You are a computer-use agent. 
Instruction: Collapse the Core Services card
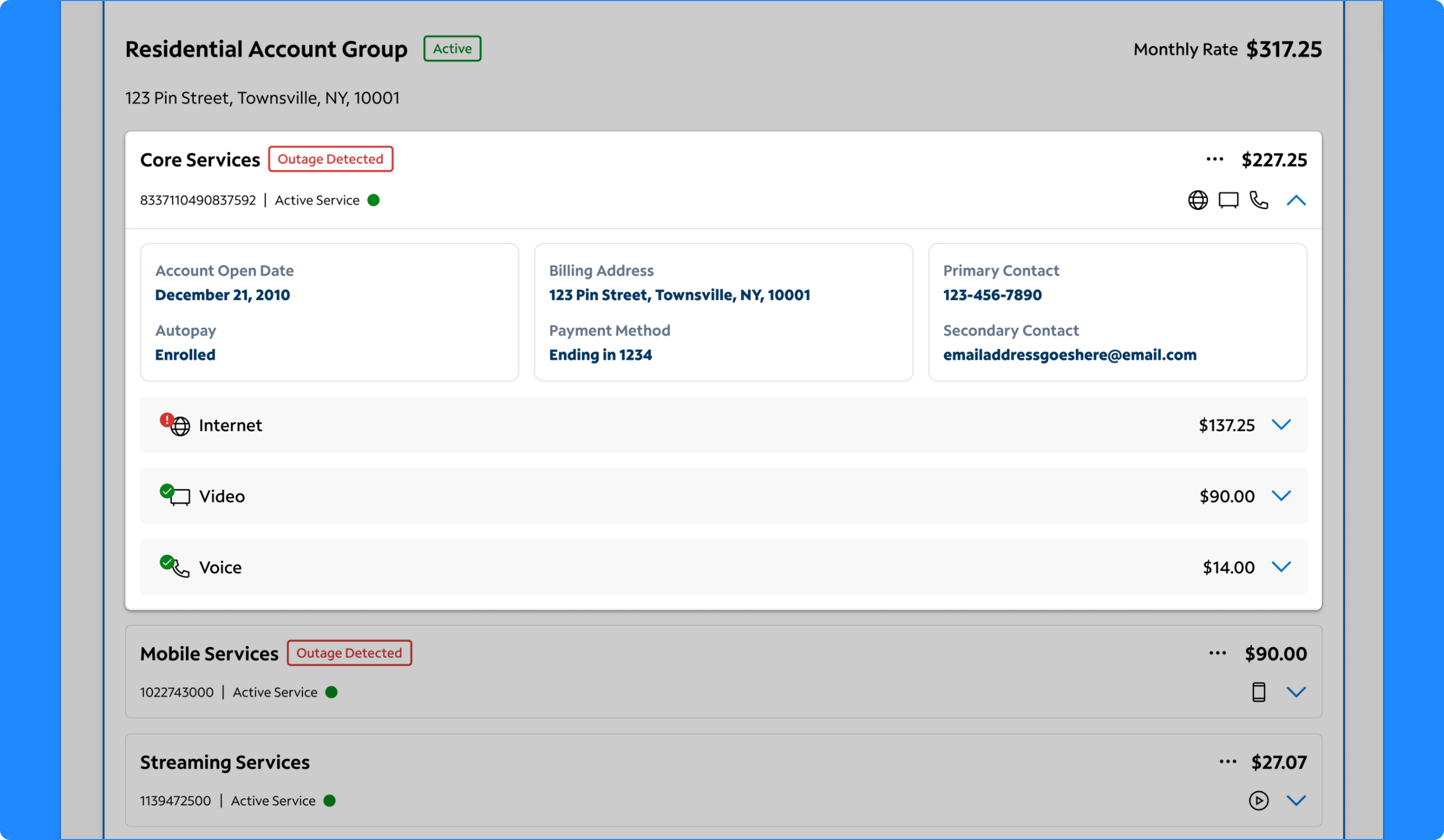tap(1296, 200)
